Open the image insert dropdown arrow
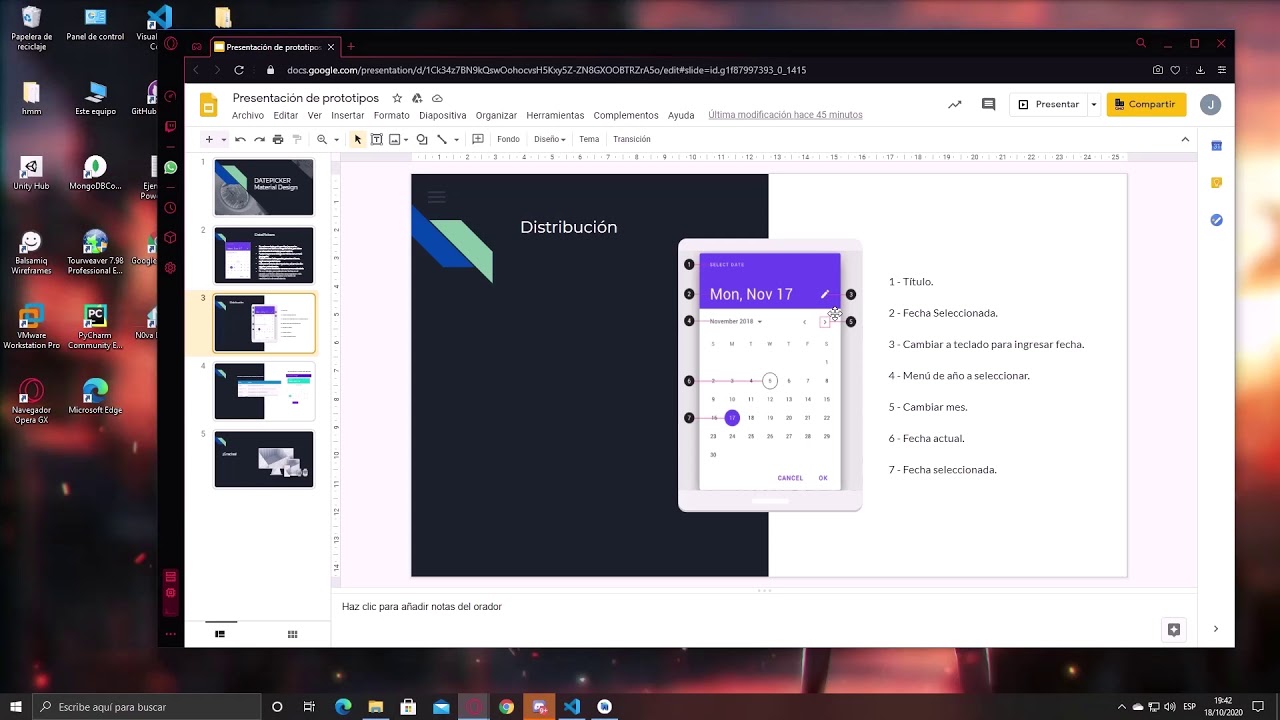The image size is (1280, 720). coord(406,139)
